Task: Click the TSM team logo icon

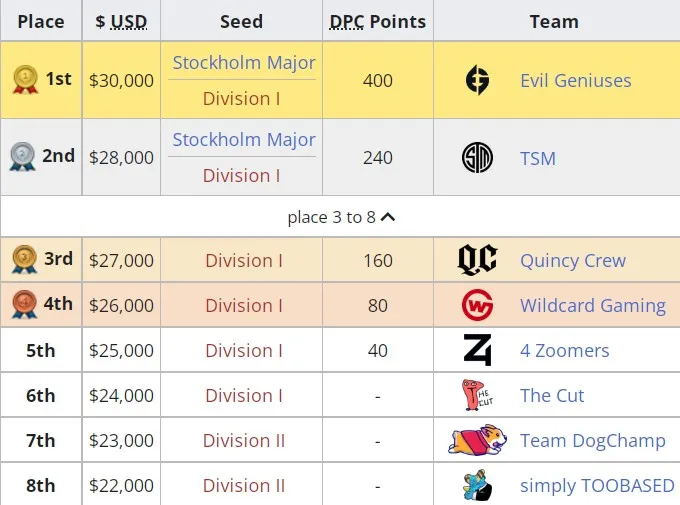Action: click(x=477, y=158)
